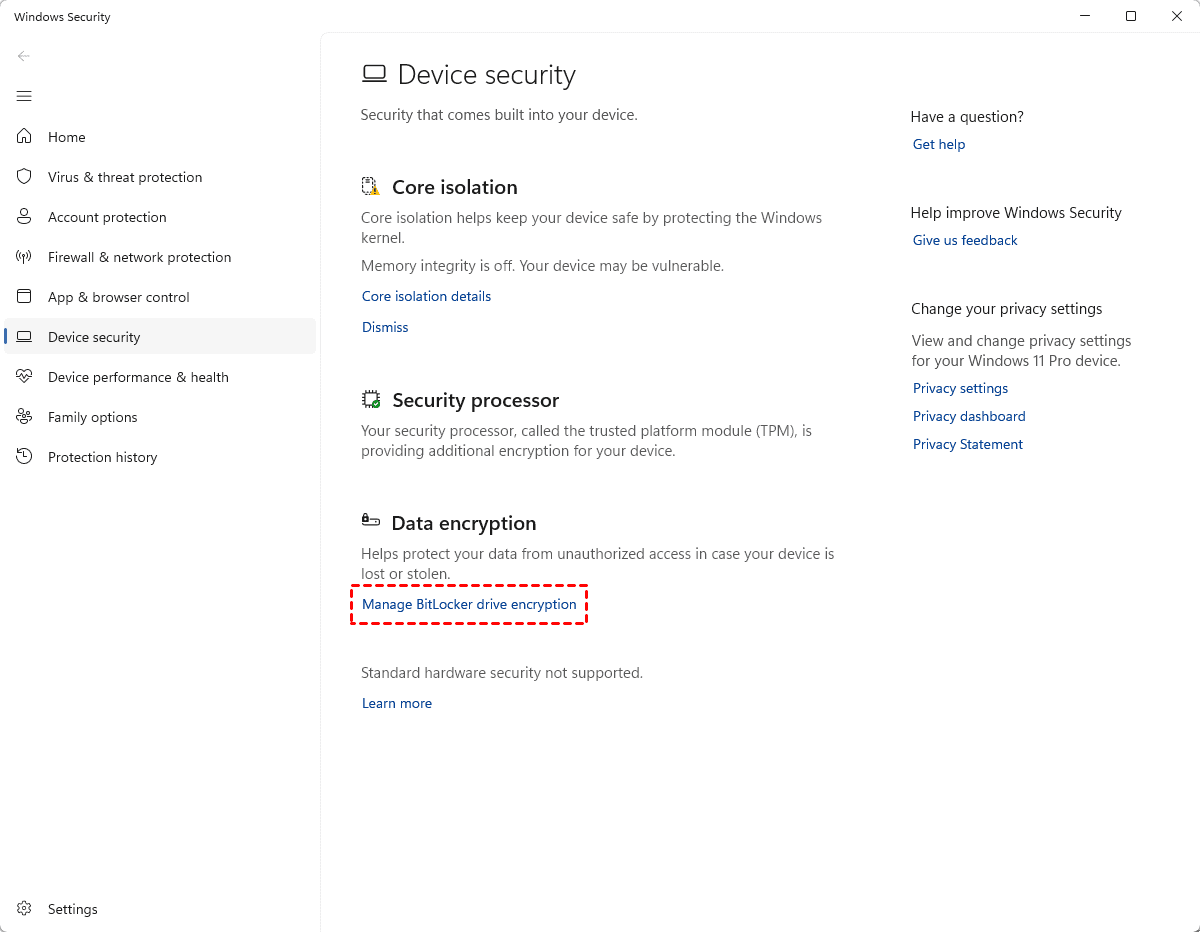Dismiss the Core isolation warning
This screenshot has height=932, width=1200.
pyautogui.click(x=385, y=327)
